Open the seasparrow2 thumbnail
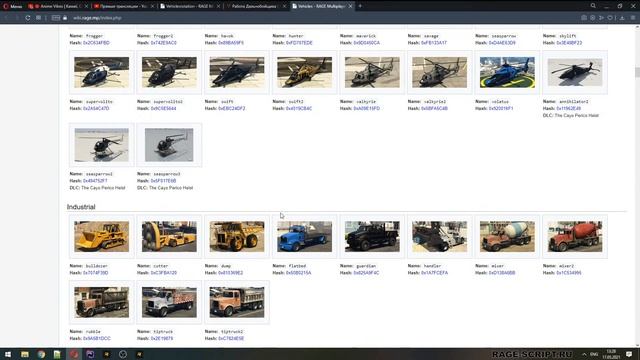 (x=102, y=145)
